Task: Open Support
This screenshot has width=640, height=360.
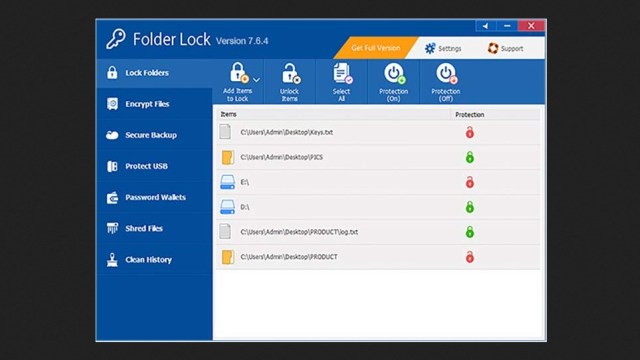Action: [x=506, y=49]
